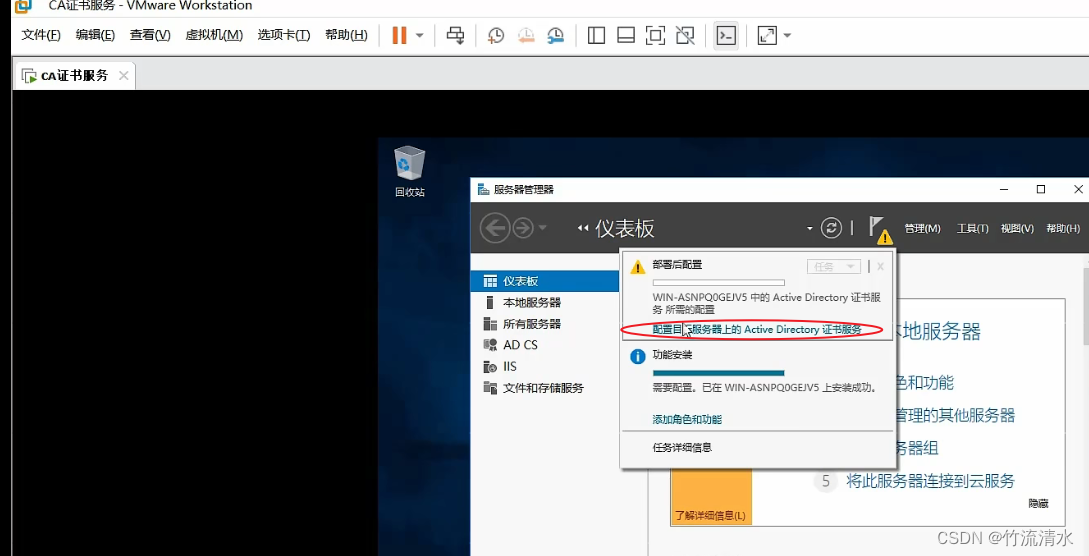Image resolution: width=1089 pixels, height=556 pixels.
Task: Select 文件和存储服务 in the sidebar
Action: coord(544,388)
